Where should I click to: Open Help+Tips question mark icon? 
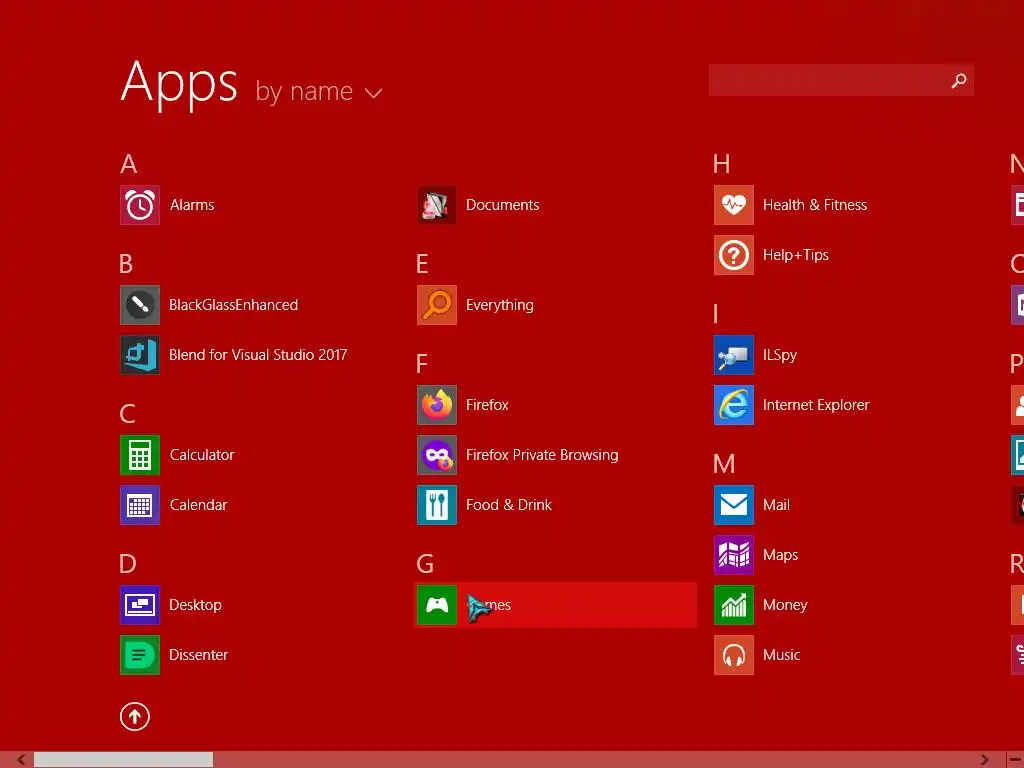point(734,255)
